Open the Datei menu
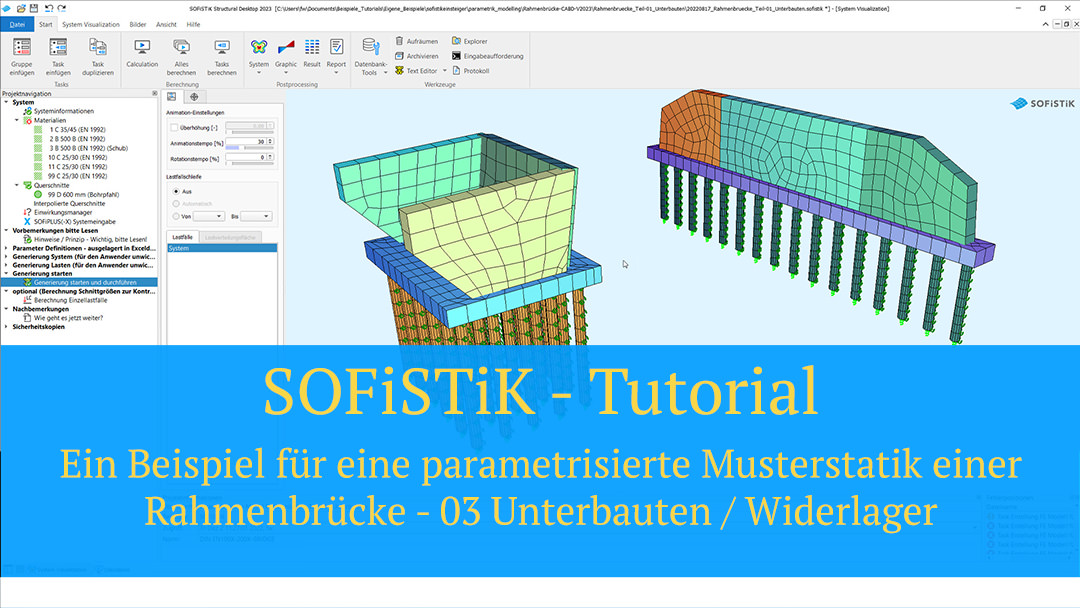The height and width of the screenshot is (608, 1080). point(17,24)
